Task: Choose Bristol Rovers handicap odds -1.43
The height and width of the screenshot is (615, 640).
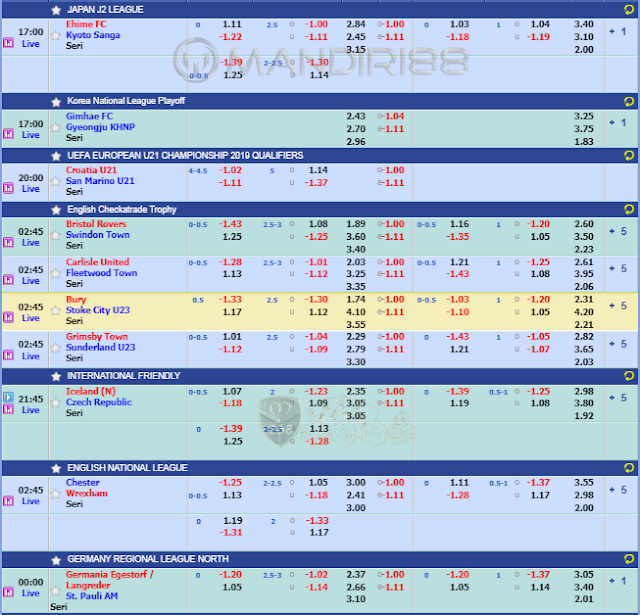Action: (230, 224)
